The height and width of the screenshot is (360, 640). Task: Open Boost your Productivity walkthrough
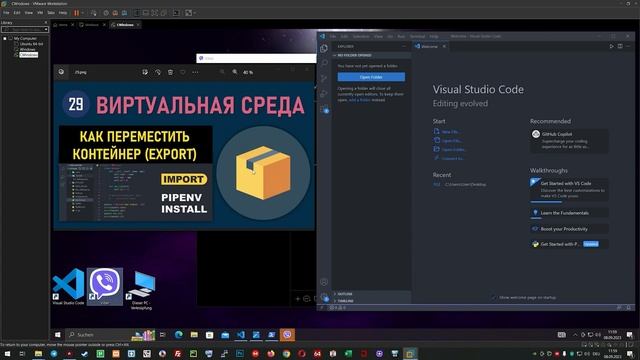[x=569, y=229]
